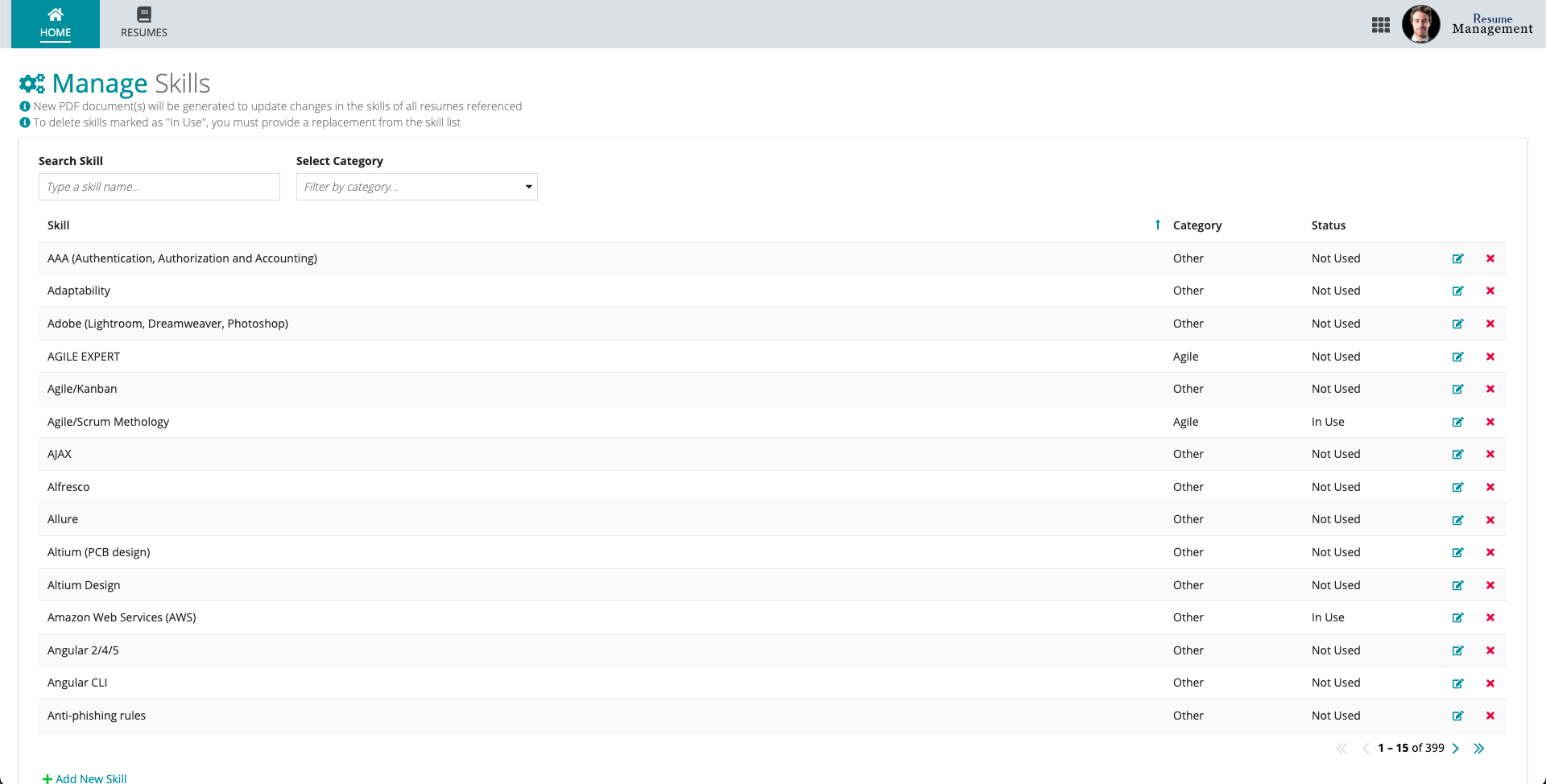Viewport: 1546px width, 784px height.
Task: Toggle the Skill column sort arrow
Action: [1157, 225]
